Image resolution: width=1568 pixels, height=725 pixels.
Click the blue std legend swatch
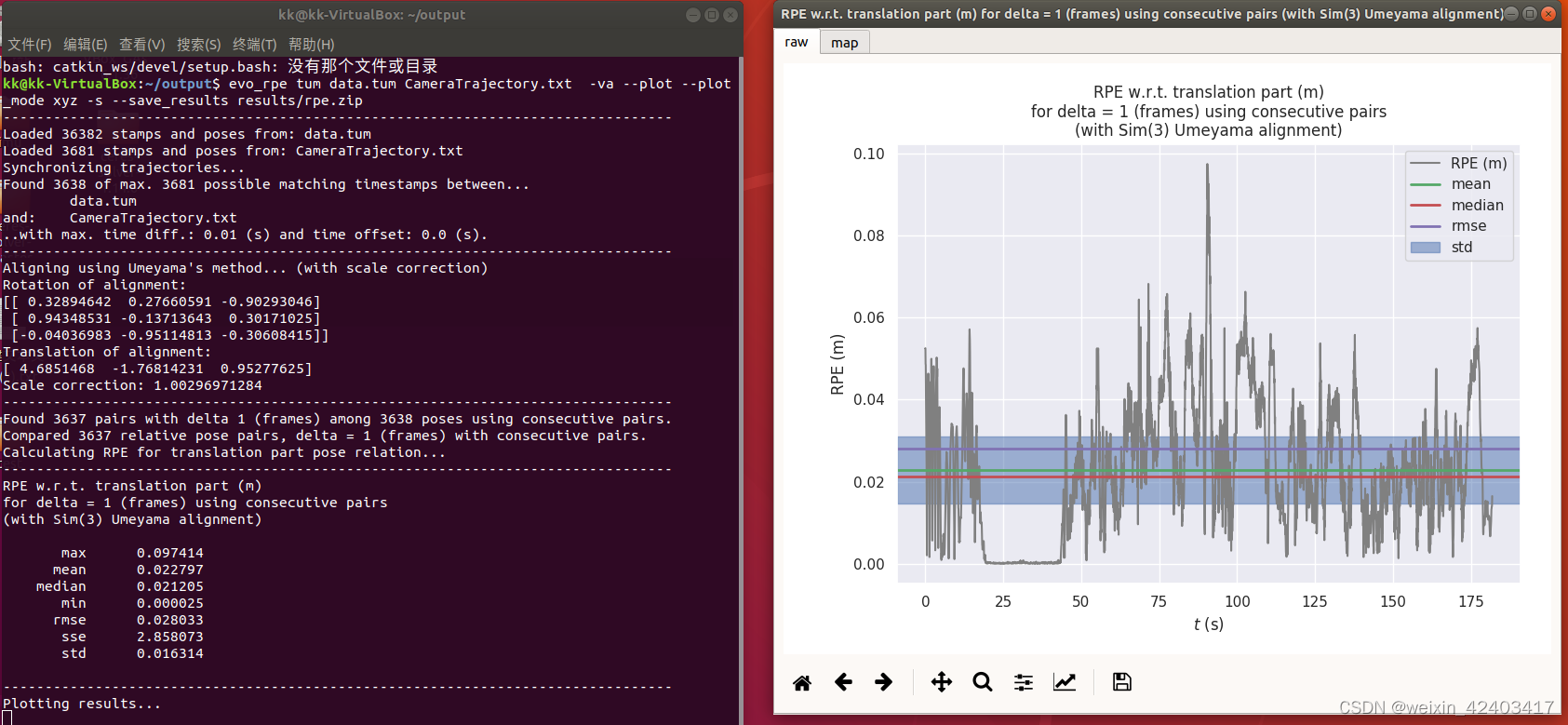(x=1426, y=248)
